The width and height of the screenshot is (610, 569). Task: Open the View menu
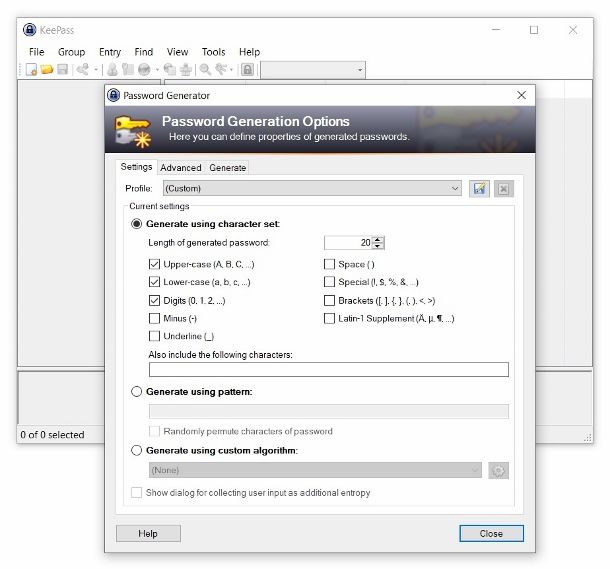point(177,52)
